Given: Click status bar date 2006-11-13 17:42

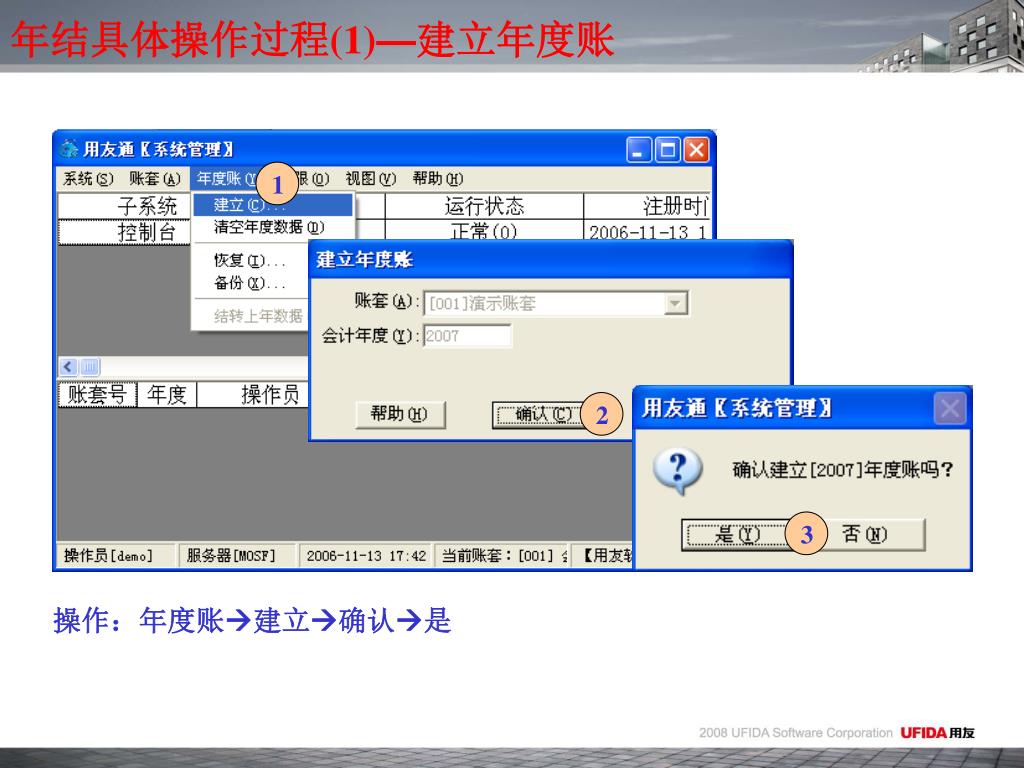Looking at the screenshot, I should click(x=366, y=556).
